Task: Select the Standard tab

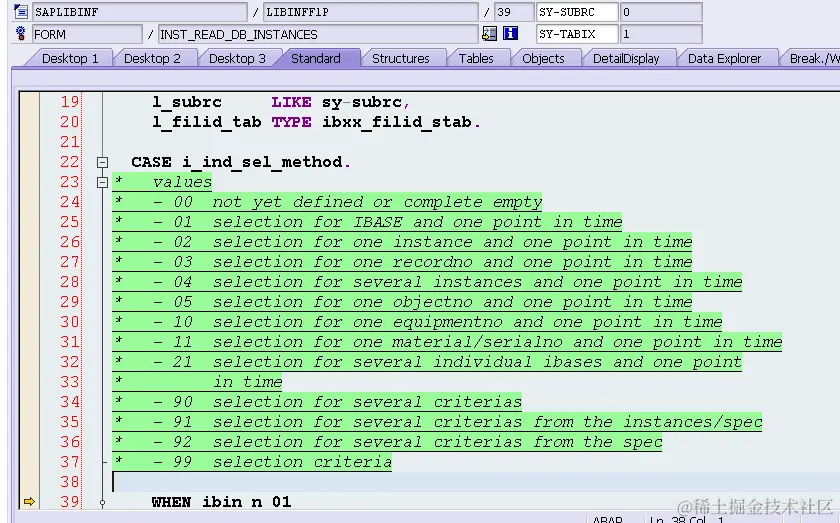Action: [316, 58]
